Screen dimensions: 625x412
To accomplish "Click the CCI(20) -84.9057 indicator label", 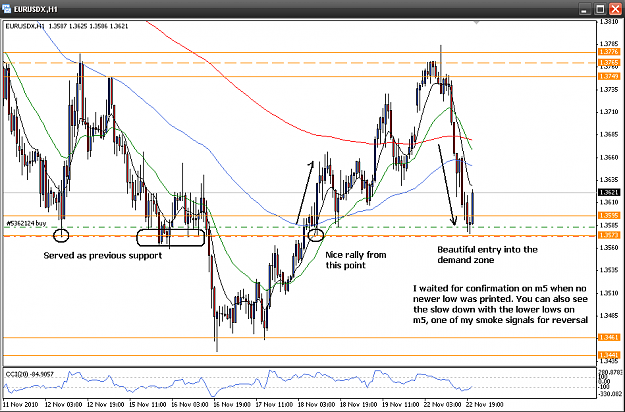I will [30, 374].
